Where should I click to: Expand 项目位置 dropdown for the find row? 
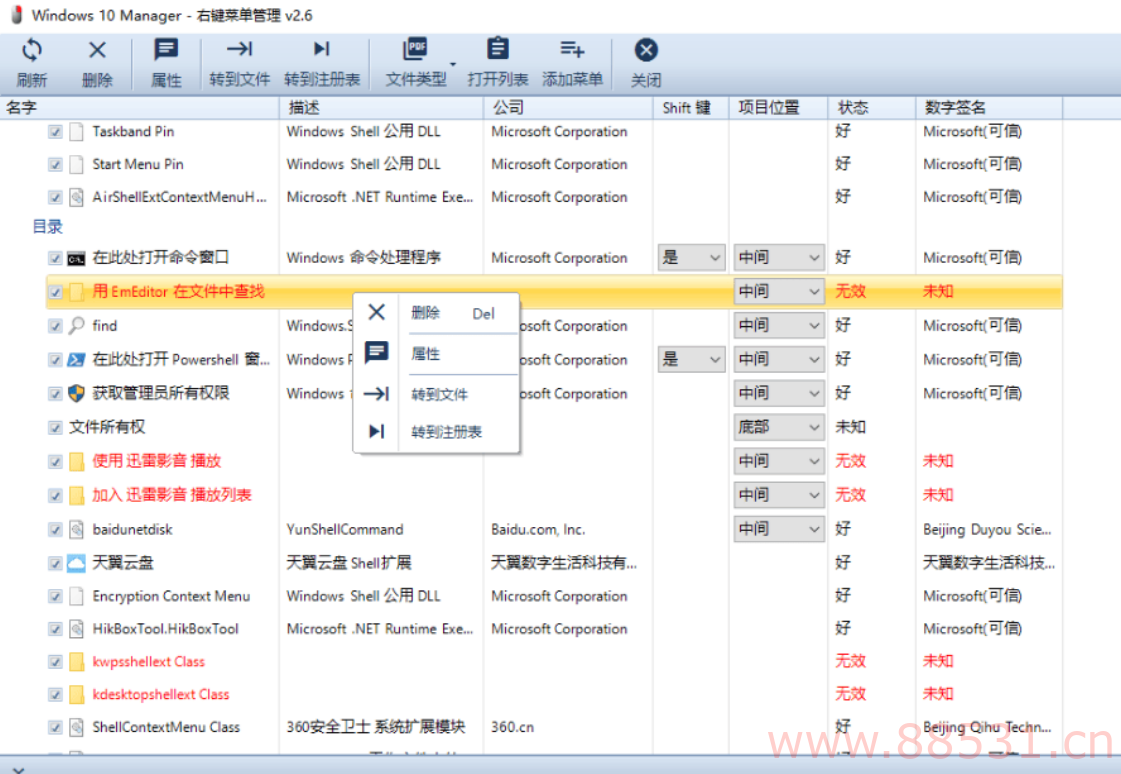click(x=779, y=326)
